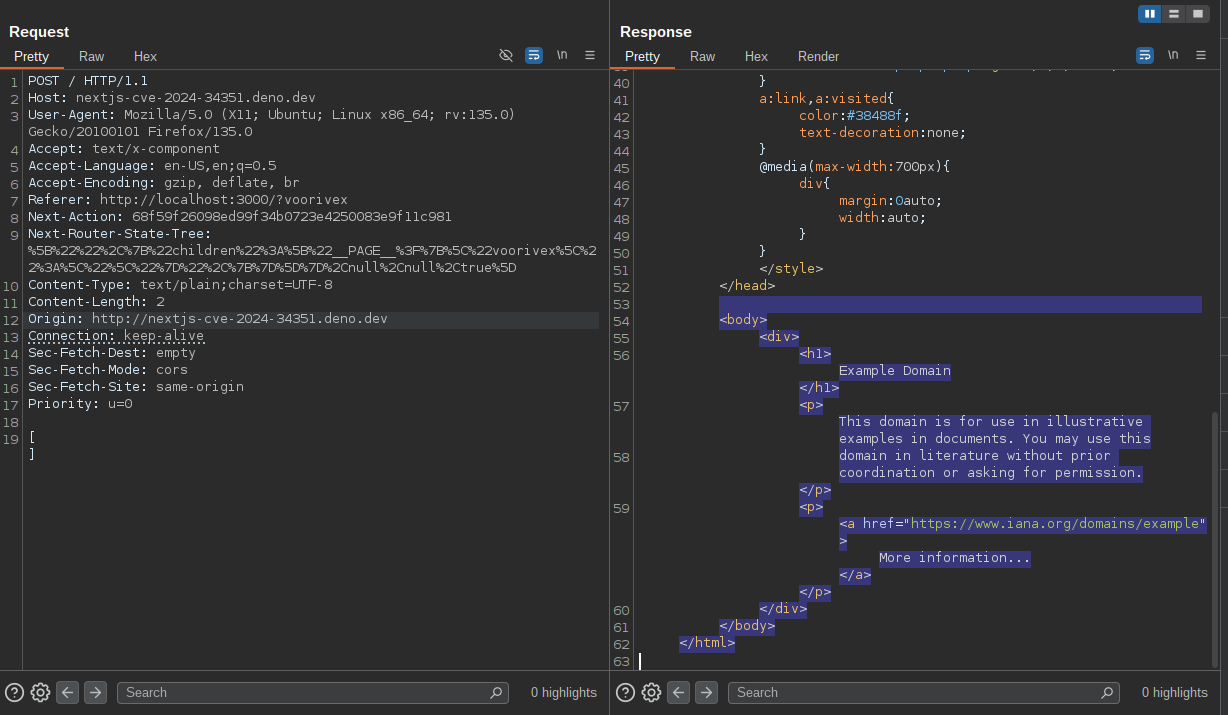Toggle \n newline display in Request panel
Viewport: 1228px width, 715px height.
point(562,55)
